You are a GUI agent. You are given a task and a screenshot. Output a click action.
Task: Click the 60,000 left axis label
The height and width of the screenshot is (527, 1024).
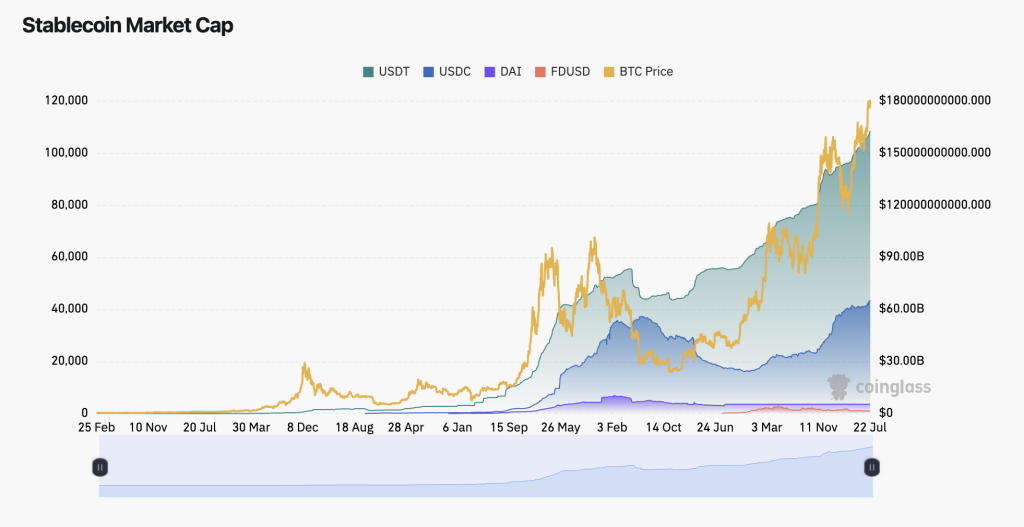click(68, 257)
